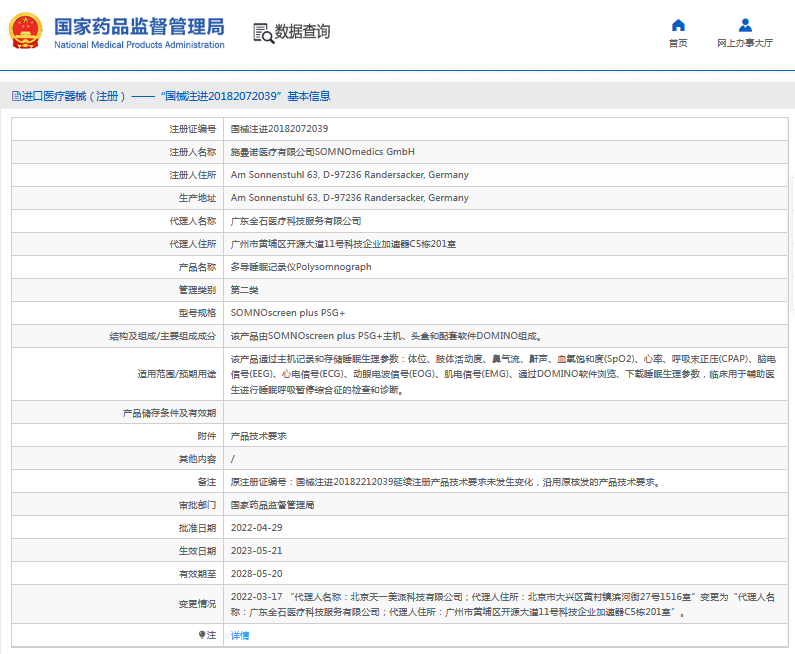Click the 数据查询 magnifier icon
The width and height of the screenshot is (795, 654).
click(x=263, y=33)
